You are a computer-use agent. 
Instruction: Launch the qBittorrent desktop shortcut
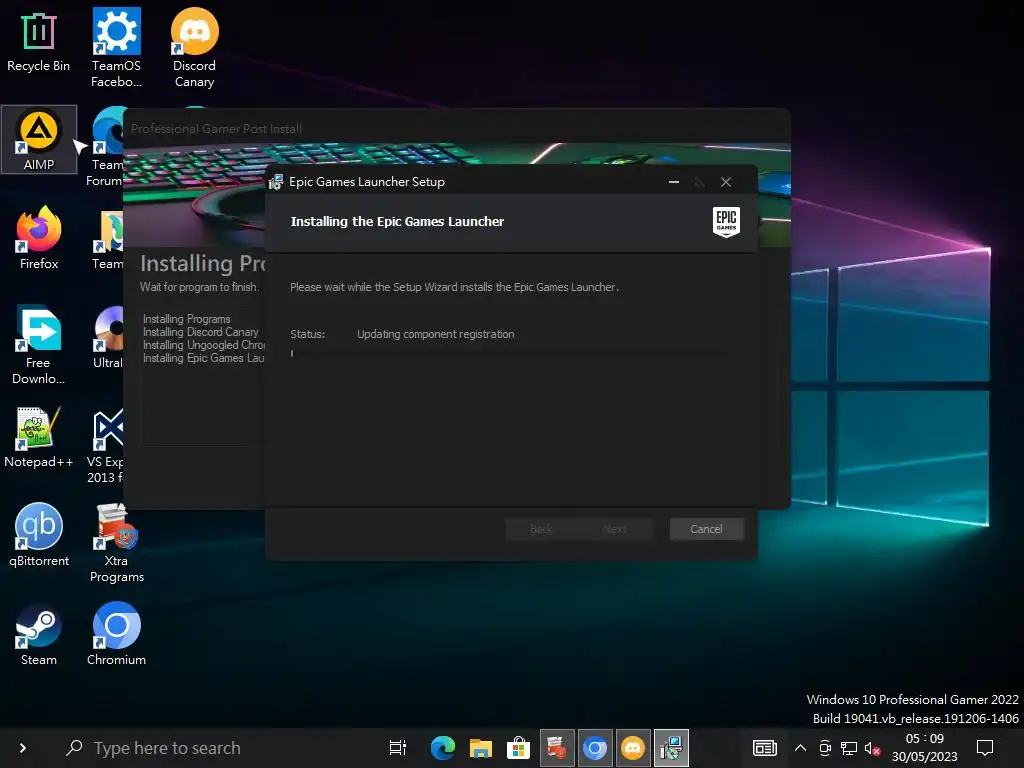click(x=39, y=535)
